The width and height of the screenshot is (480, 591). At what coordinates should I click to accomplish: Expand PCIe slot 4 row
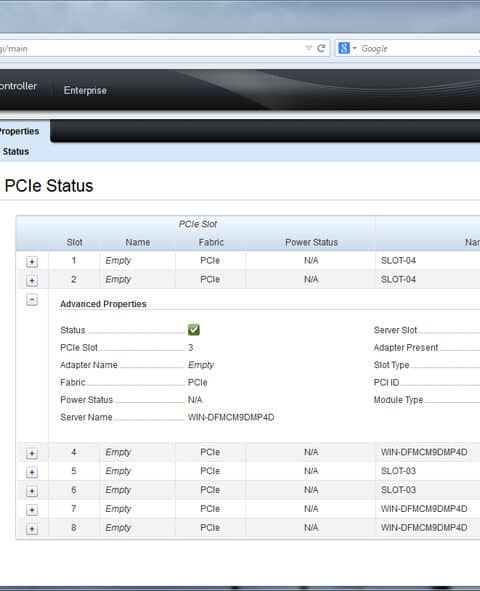coord(32,453)
